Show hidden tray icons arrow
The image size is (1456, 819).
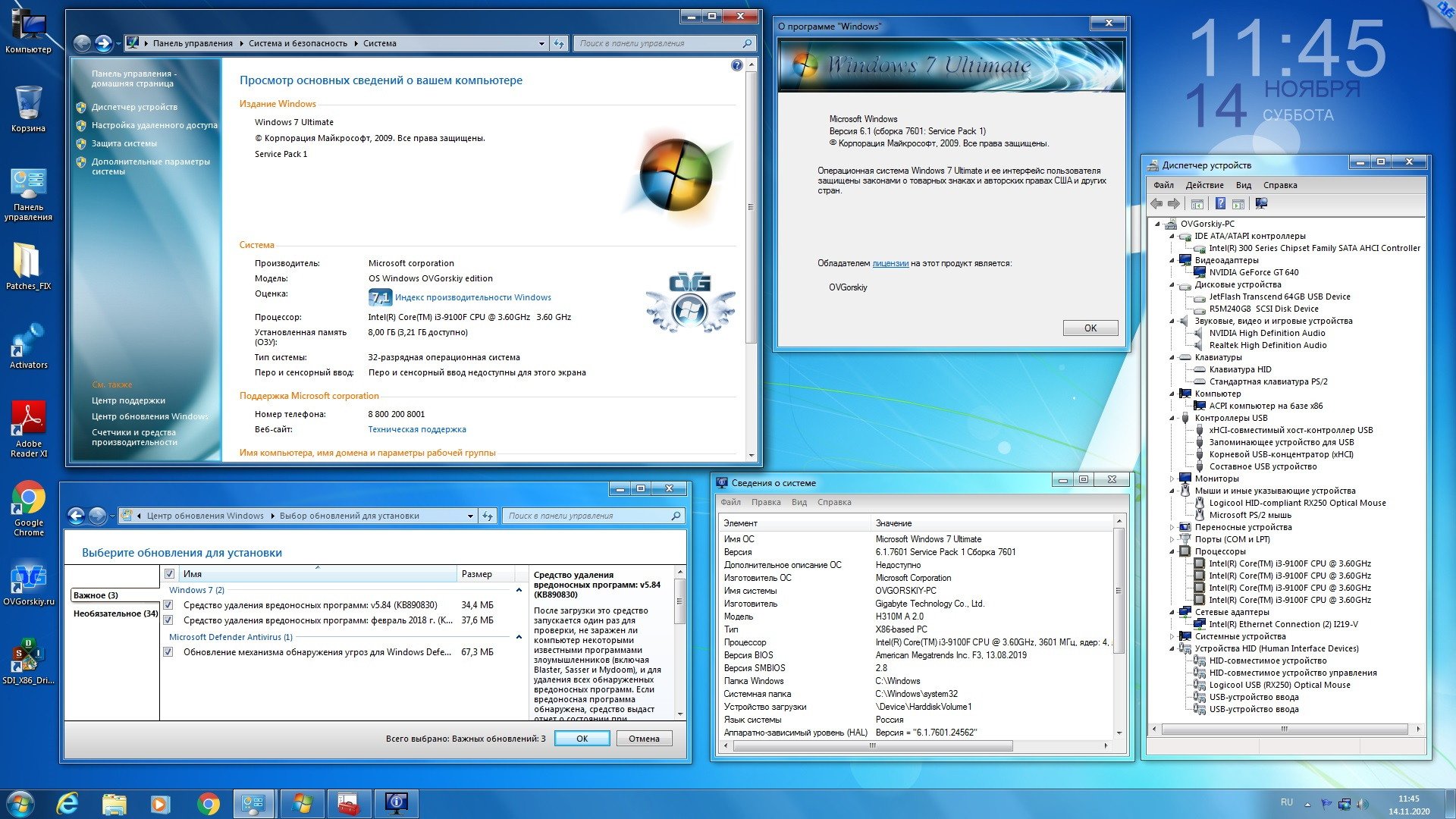1307,804
